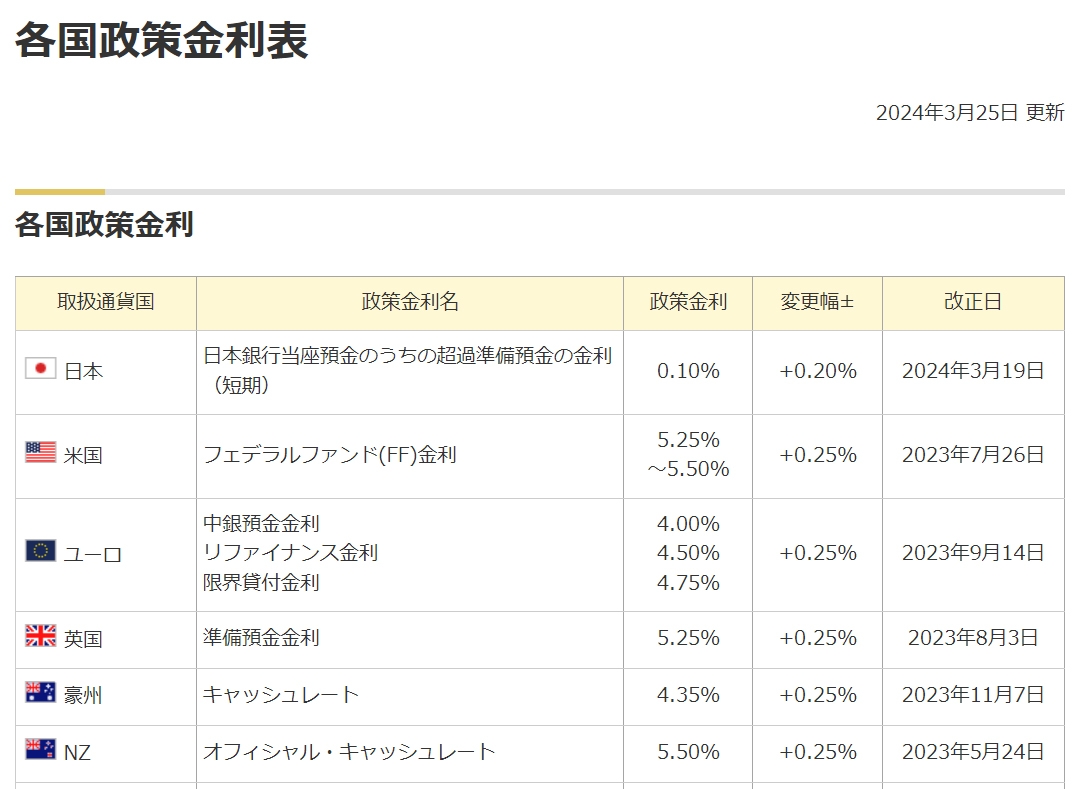Image resolution: width=1086 pixels, height=789 pixels.
Task: Click the Euro flag icon
Action: coord(40,551)
